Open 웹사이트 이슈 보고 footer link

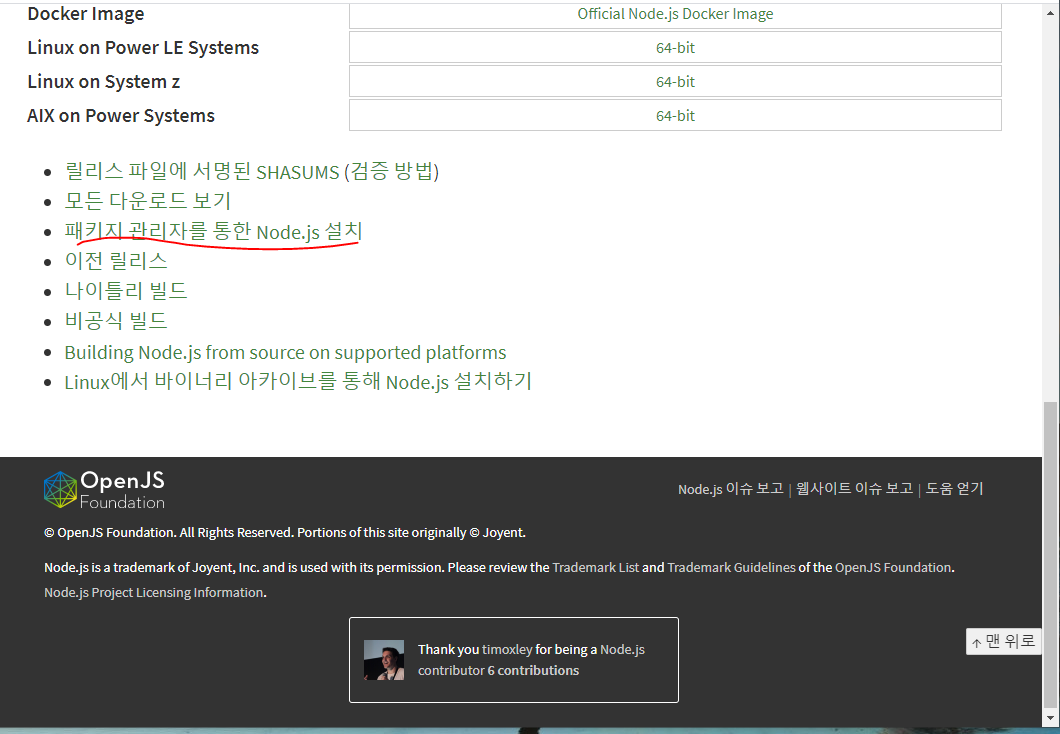pyautogui.click(x=854, y=489)
